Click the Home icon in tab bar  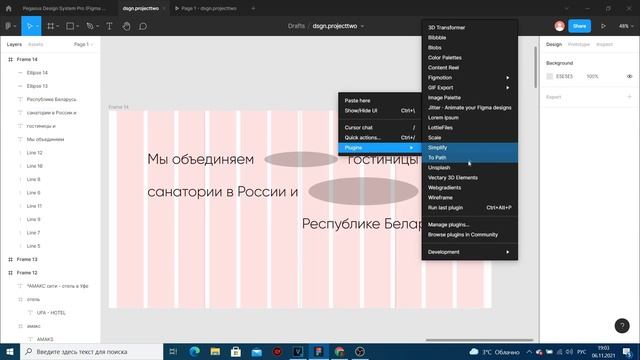(9, 8)
